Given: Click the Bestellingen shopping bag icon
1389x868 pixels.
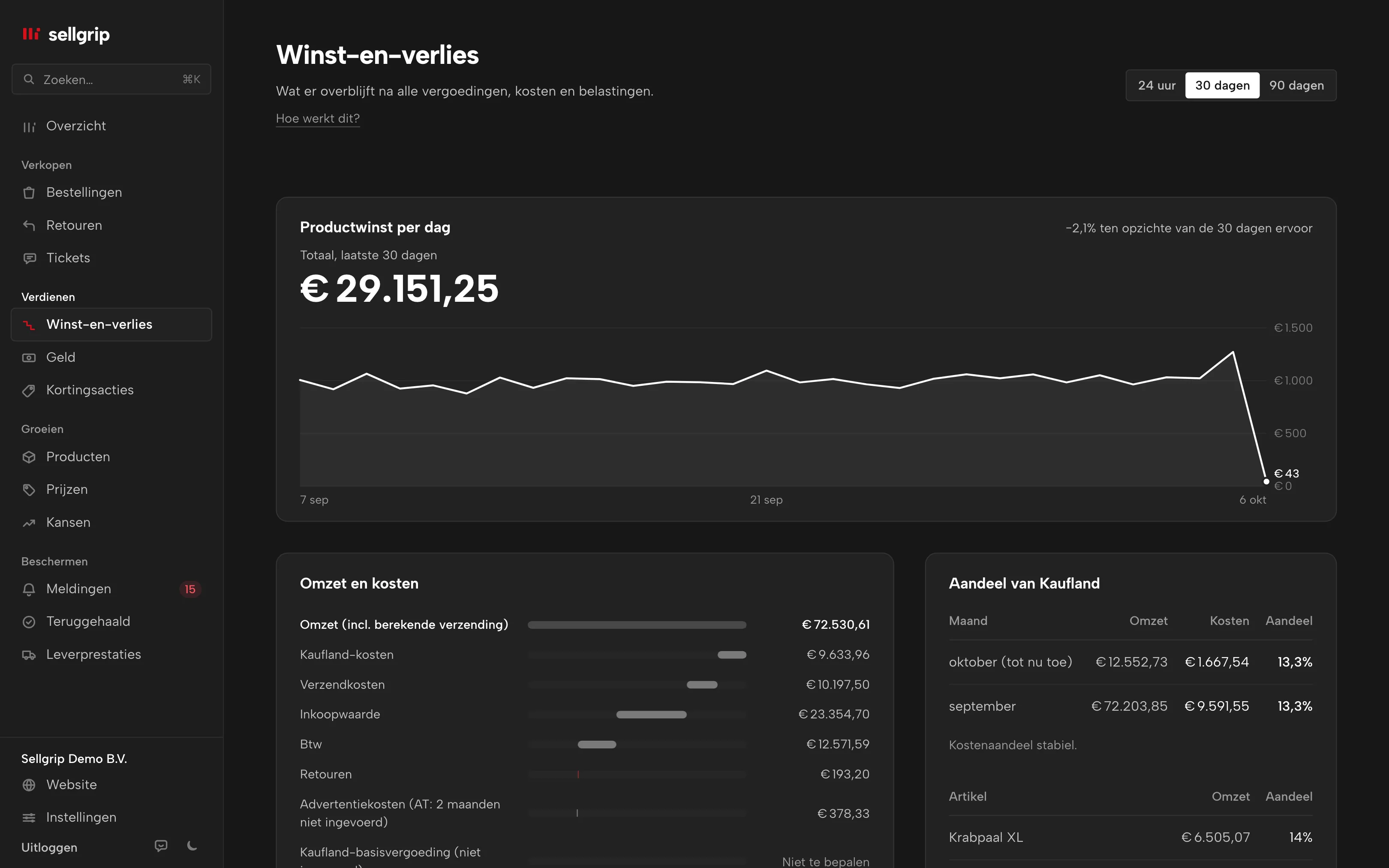Looking at the screenshot, I should [x=29, y=193].
